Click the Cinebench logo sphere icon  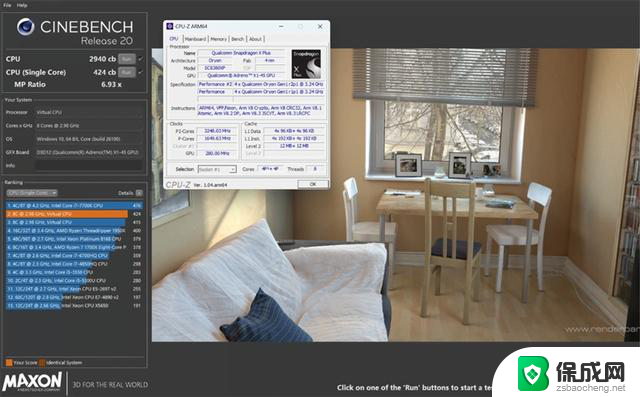[x=26, y=27]
